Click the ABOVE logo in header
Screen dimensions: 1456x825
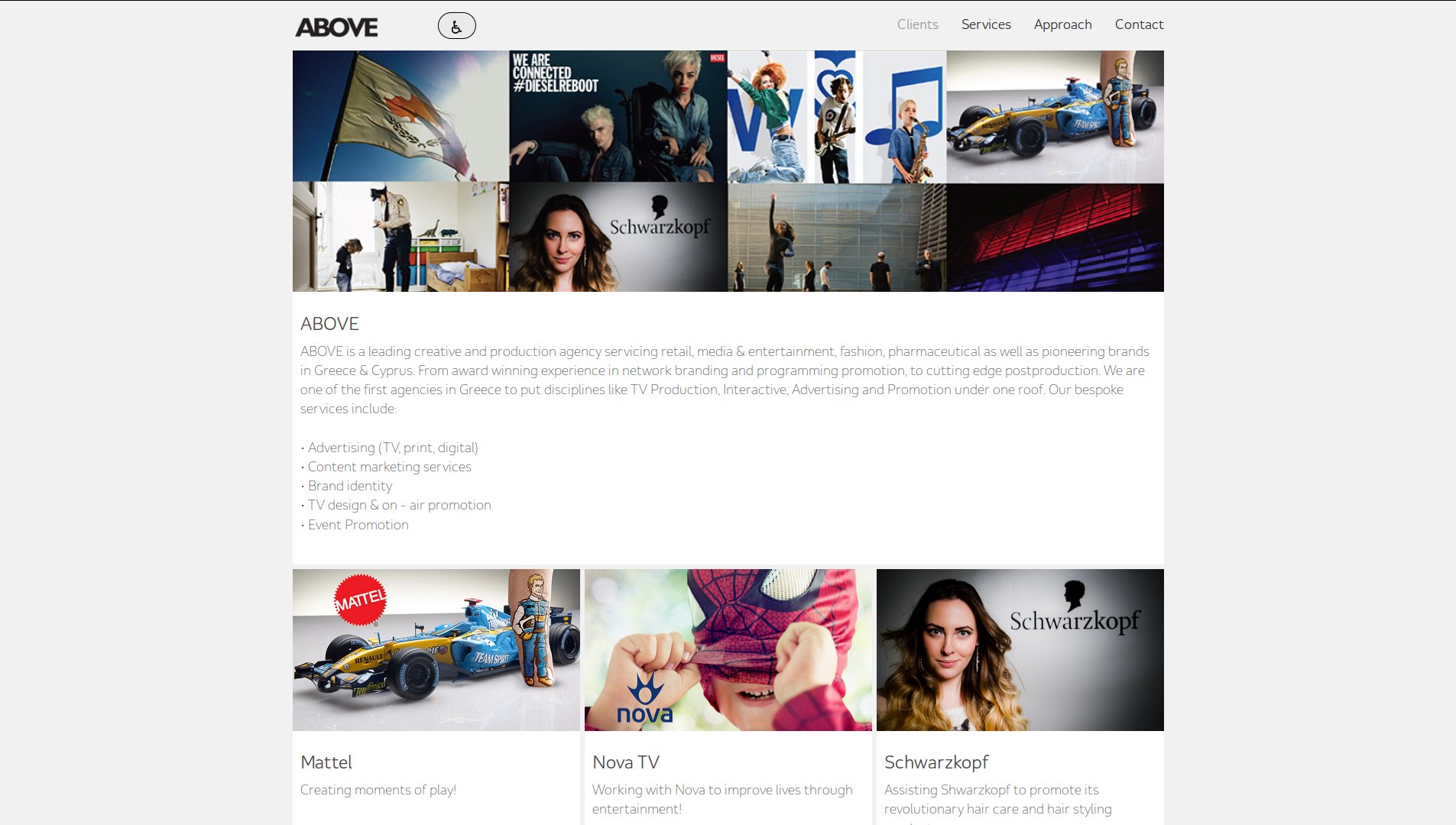tap(336, 27)
